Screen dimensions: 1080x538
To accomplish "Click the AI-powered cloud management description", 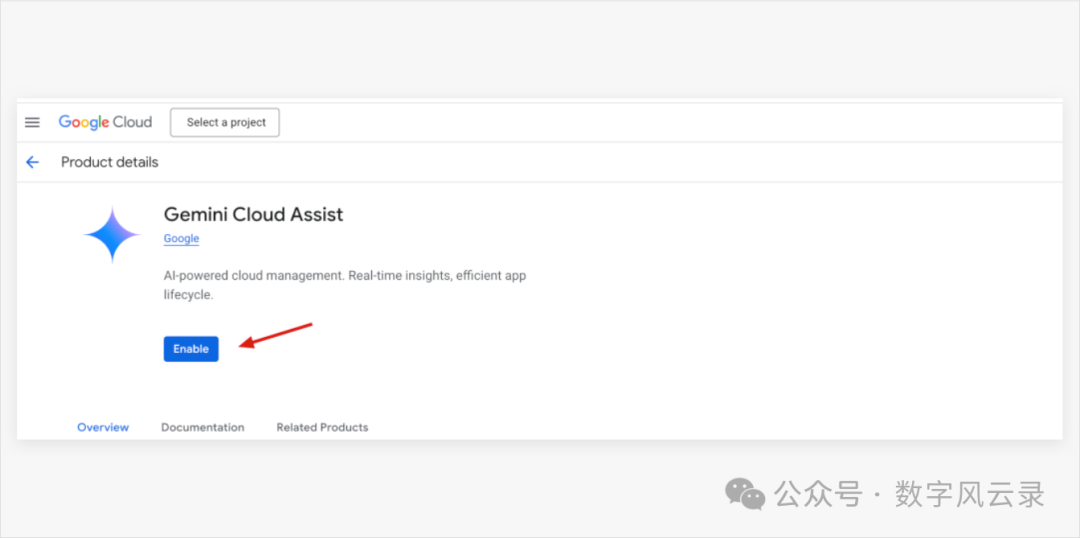I will (x=345, y=285).
